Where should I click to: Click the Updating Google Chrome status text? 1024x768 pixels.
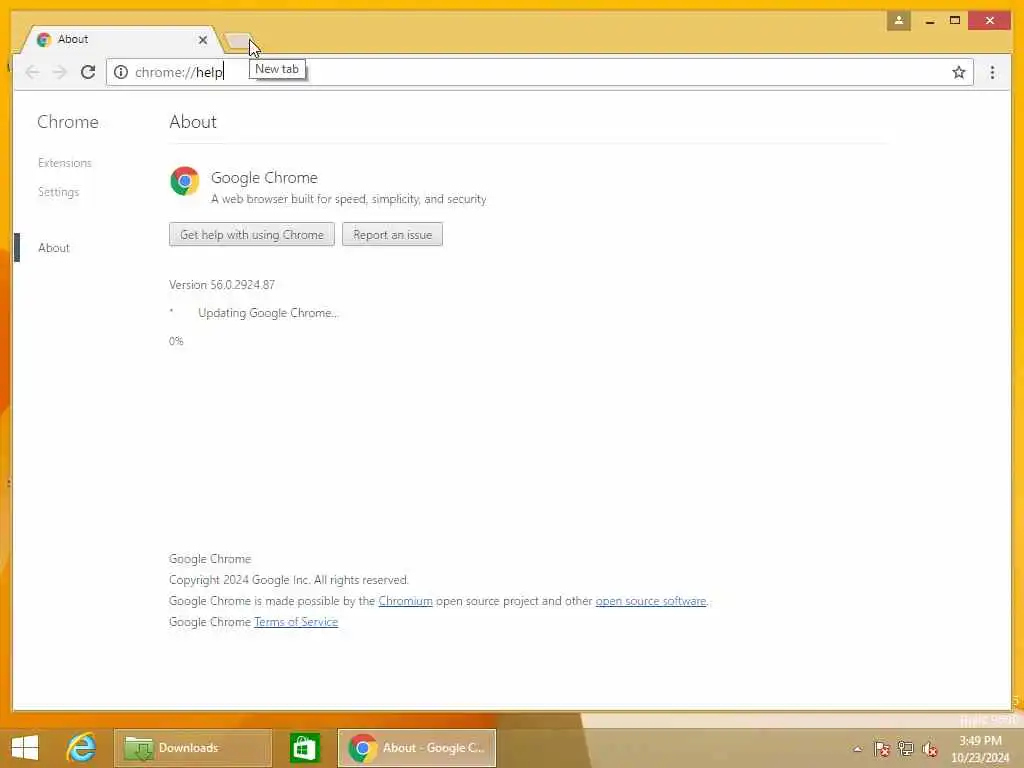pos(268,313)
